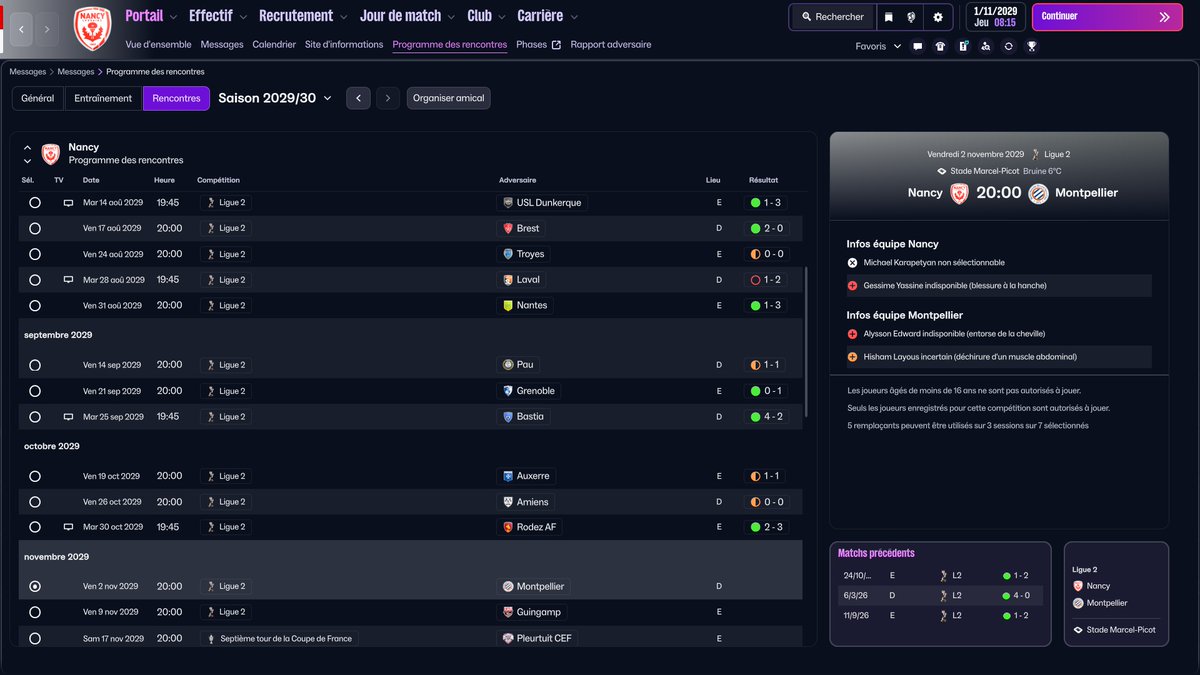Click the Bastia 4 - 2 result
This screenshot has height=675, width=1200.
[x=768, y=416]
